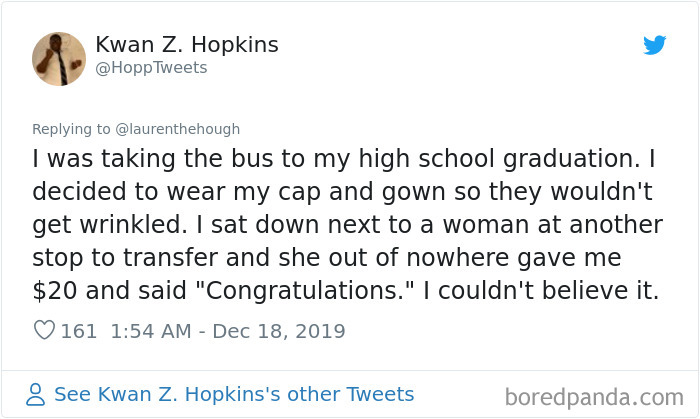Click the Twitter bird logo
The height and width of the screenshot is (419, 700).
pos(655,46)
